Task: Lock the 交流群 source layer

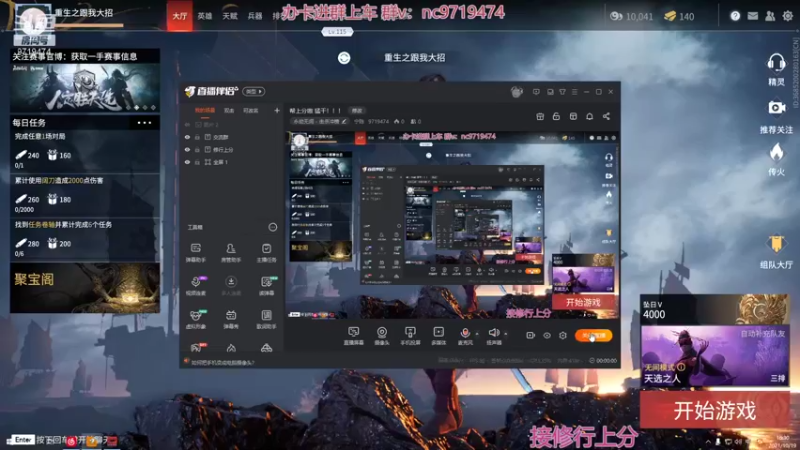Action: [x=197, y=137]
